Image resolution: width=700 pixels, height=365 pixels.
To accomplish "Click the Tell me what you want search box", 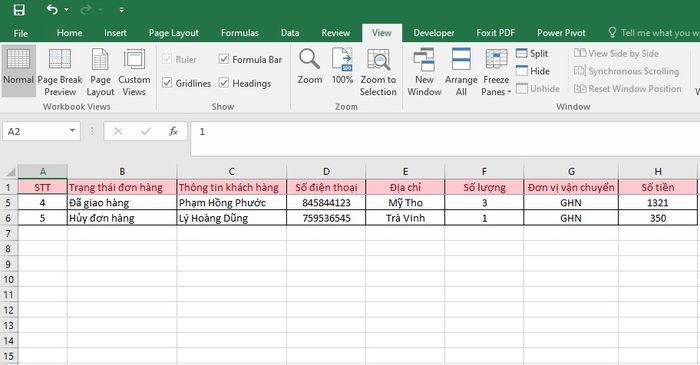I will (654, 33).
